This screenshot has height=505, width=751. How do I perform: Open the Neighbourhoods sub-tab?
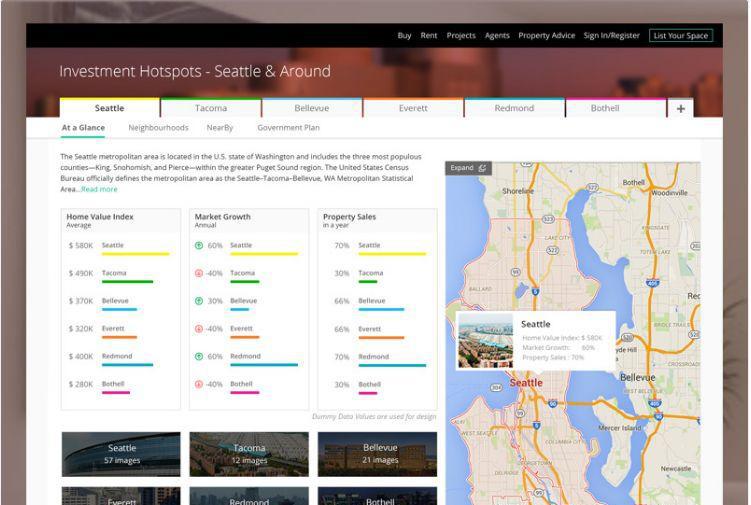pyautogui.click(x=158, y=128)
